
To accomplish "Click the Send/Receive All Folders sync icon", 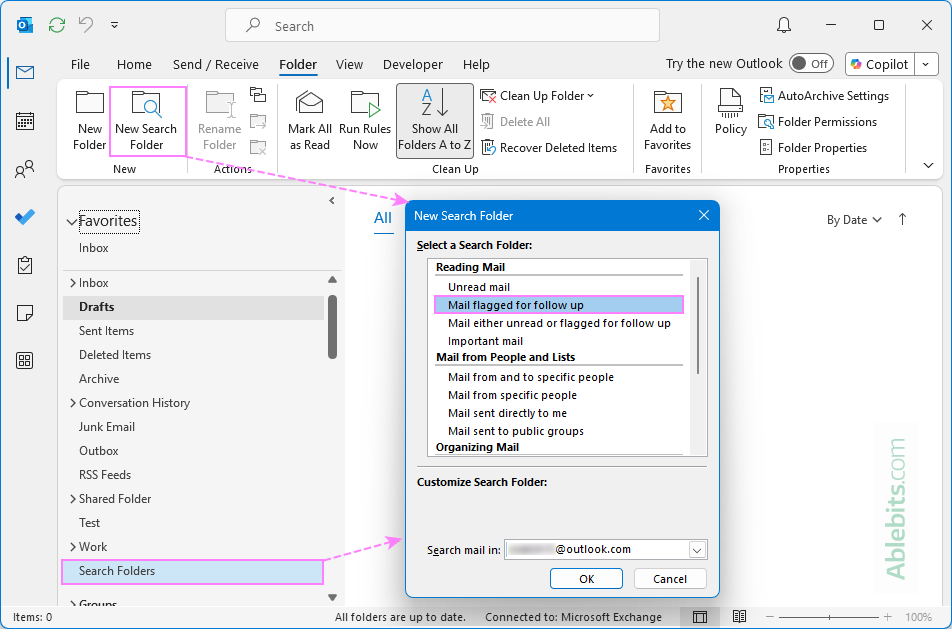I will 57,25.
